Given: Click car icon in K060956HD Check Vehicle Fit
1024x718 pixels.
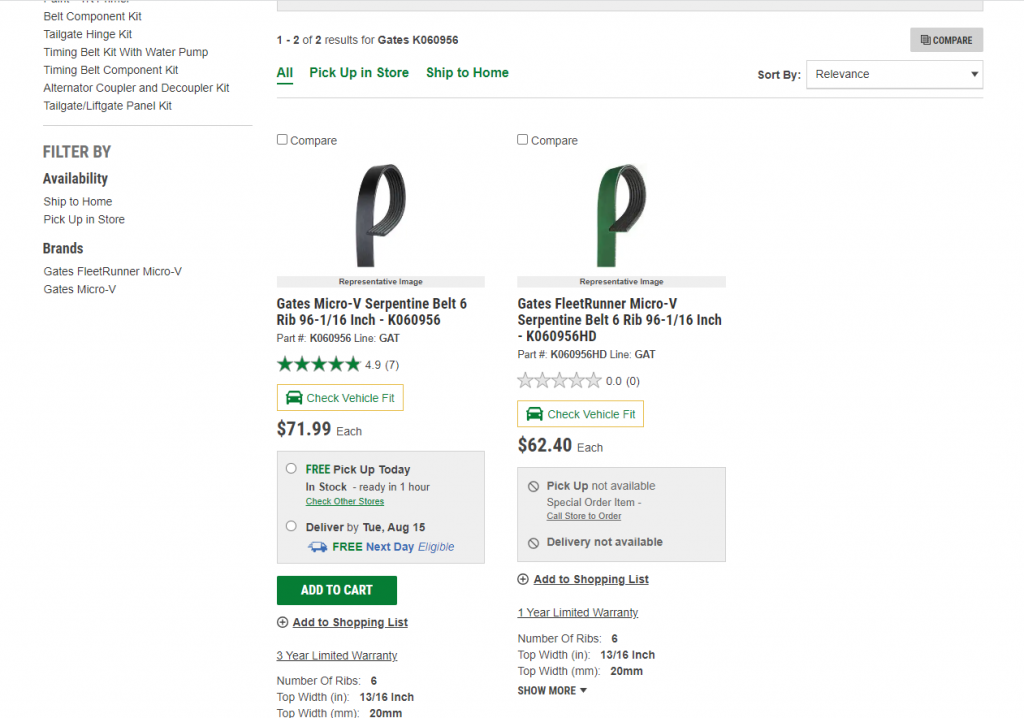Looking at the screenshot, I should (x=535, y=414).
